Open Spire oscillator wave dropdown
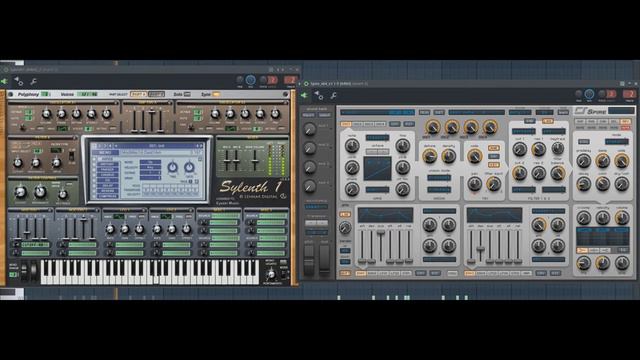 pos(377,190)
